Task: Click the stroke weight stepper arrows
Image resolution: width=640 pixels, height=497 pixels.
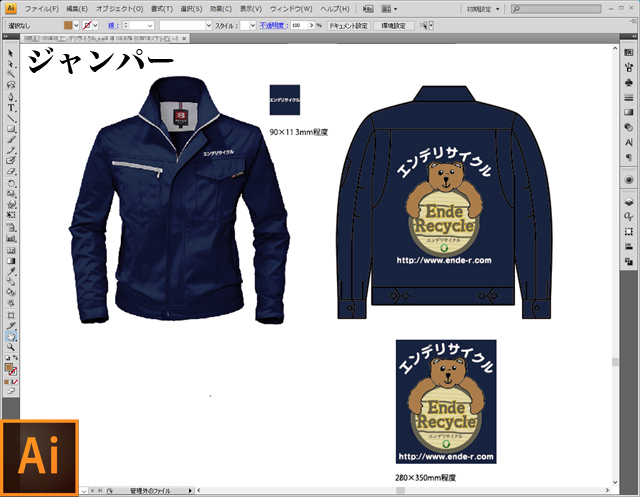Action: coord(126,25)
